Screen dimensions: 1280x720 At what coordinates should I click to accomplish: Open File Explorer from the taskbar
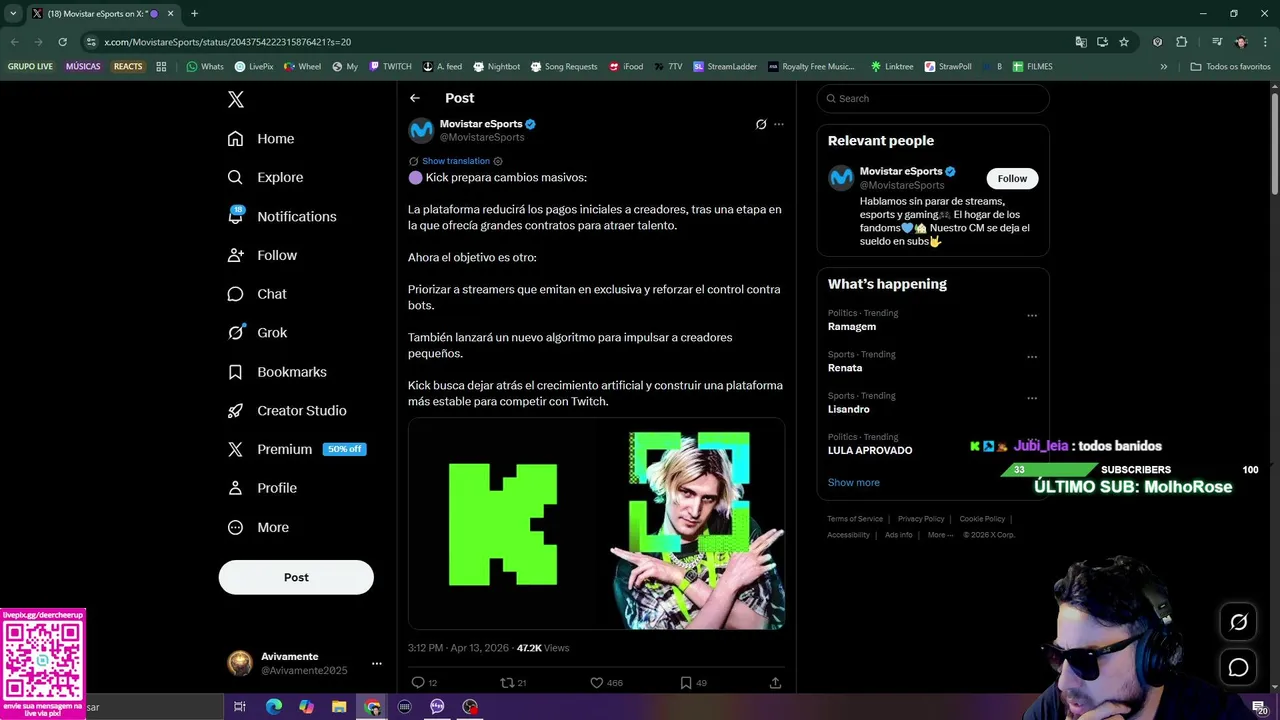339,707
